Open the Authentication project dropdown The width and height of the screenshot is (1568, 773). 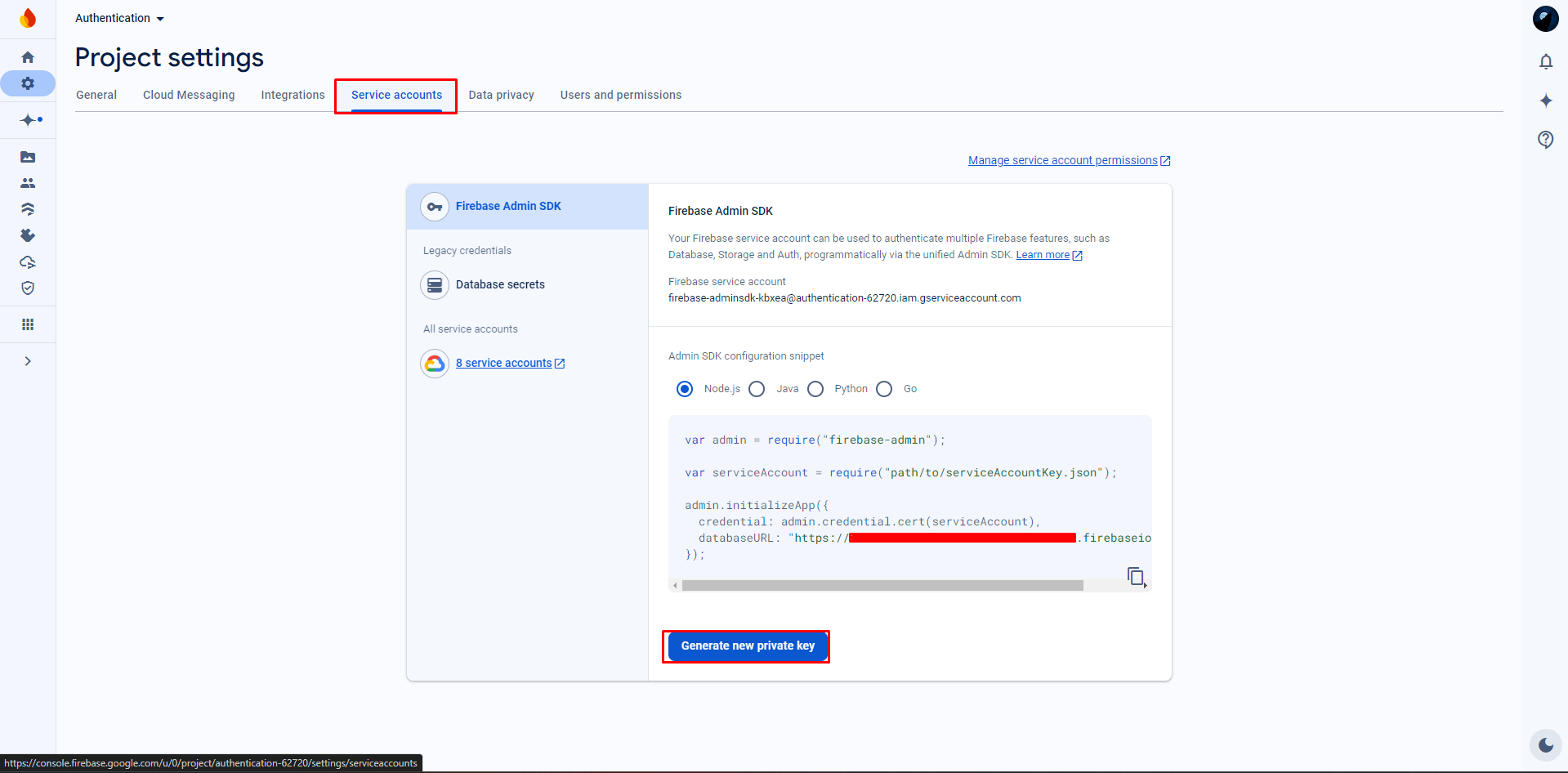[x=119, y=18]
